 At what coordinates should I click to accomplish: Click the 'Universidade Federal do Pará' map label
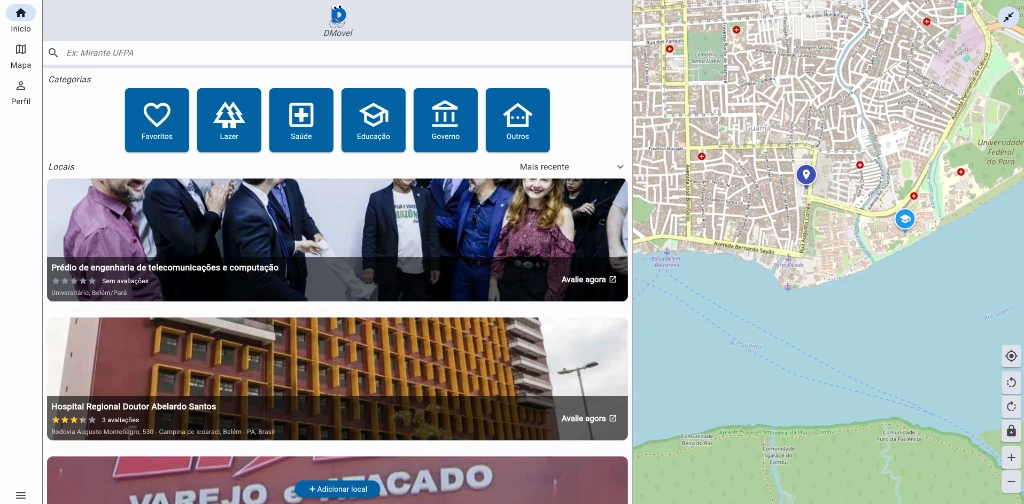(1000, 151)
